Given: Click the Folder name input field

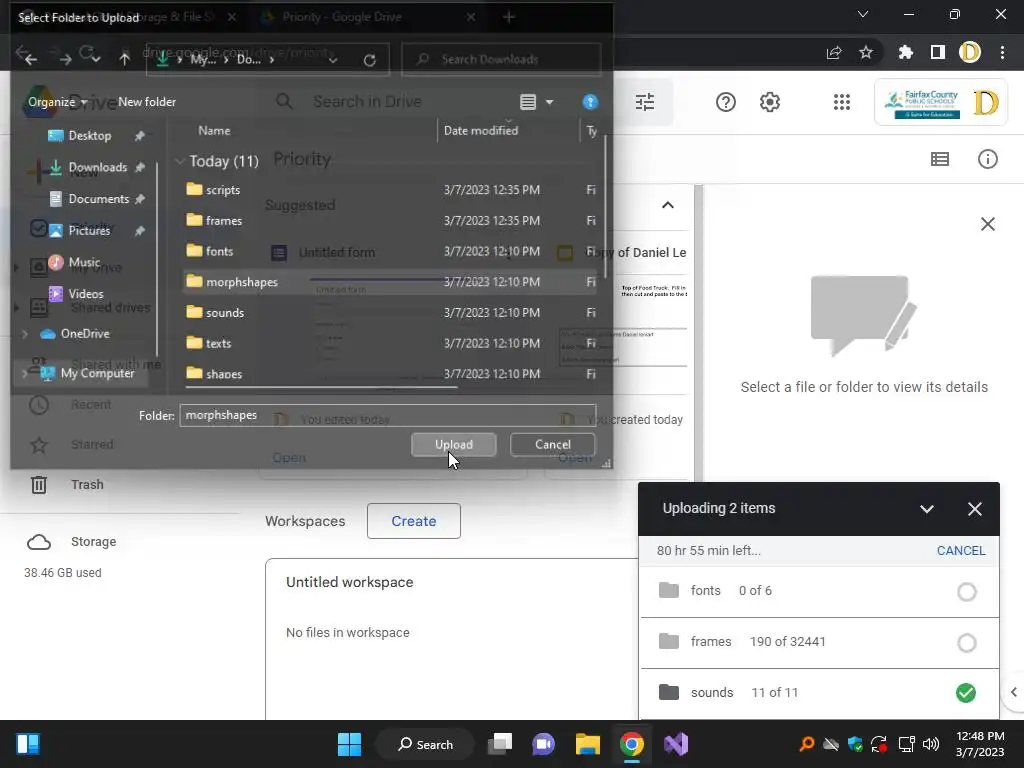Looking at the screenshot, I should [387, 415].
